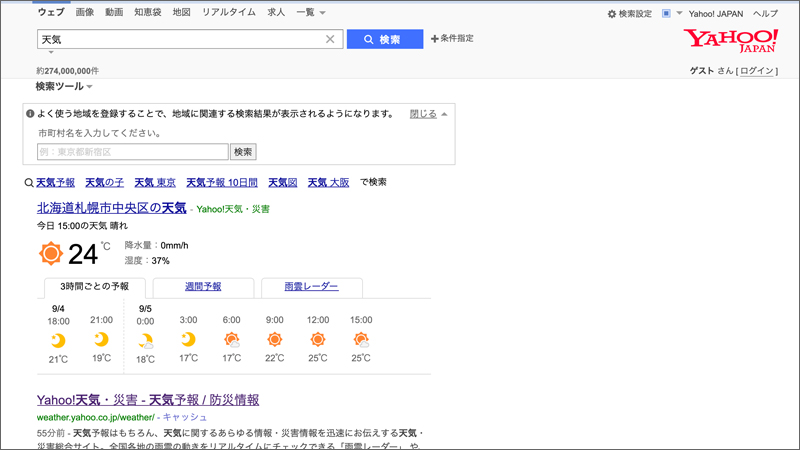Expand the 検索ツール dropdown
800x450 pixels.
pos(64,86)
